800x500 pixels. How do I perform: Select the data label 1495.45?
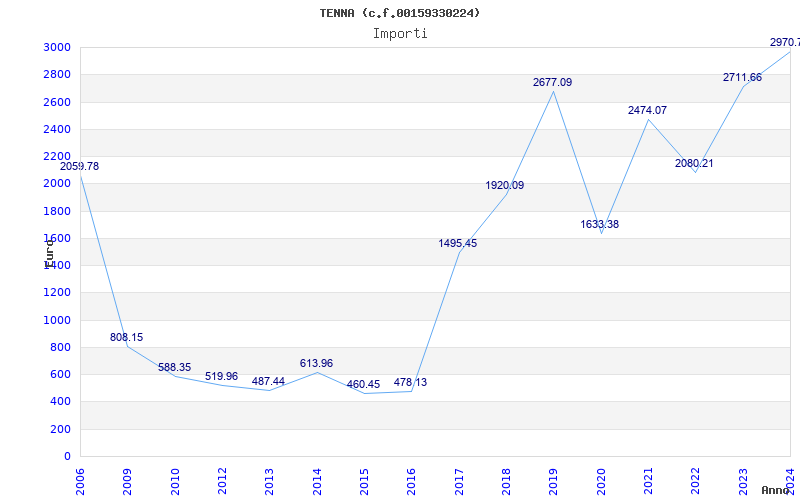pos(458,243)
